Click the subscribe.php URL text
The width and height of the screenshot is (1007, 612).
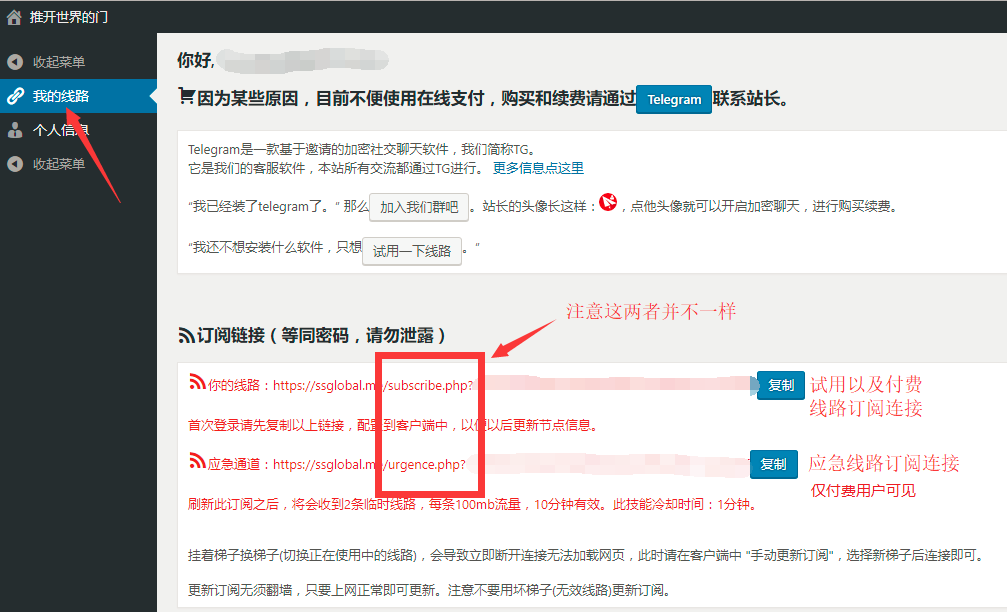tap(373, 385)
